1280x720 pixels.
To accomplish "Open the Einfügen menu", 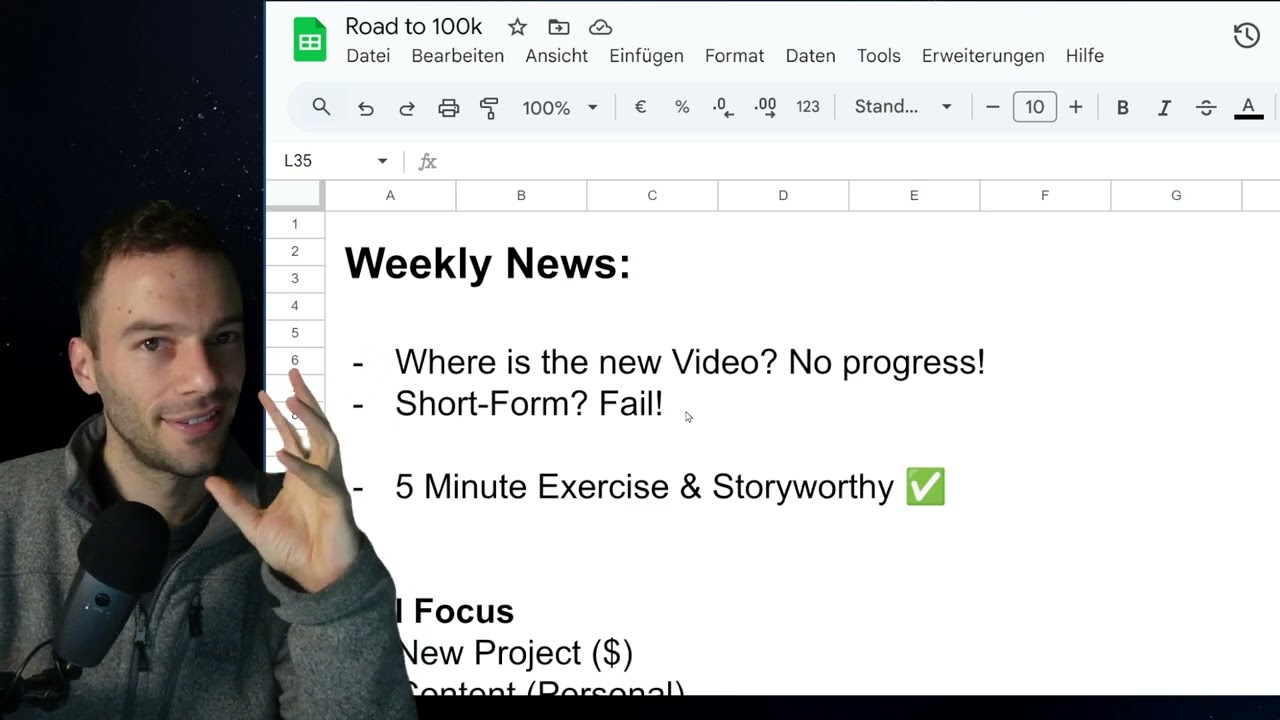I will pyautogui.click(x=646, y=56).
